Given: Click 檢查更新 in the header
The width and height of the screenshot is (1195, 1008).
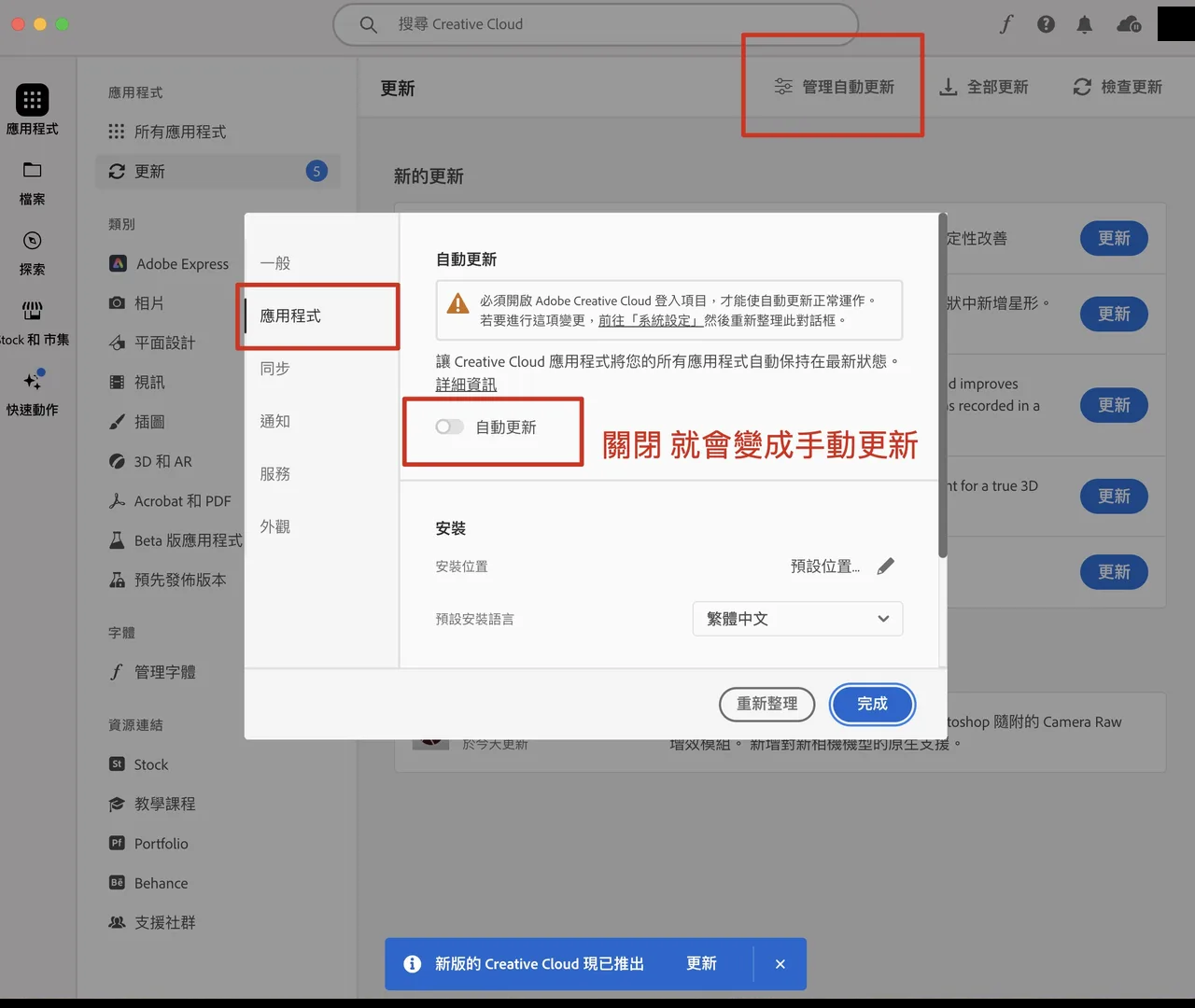Looking at the screenshot, I should (1118, 87).
